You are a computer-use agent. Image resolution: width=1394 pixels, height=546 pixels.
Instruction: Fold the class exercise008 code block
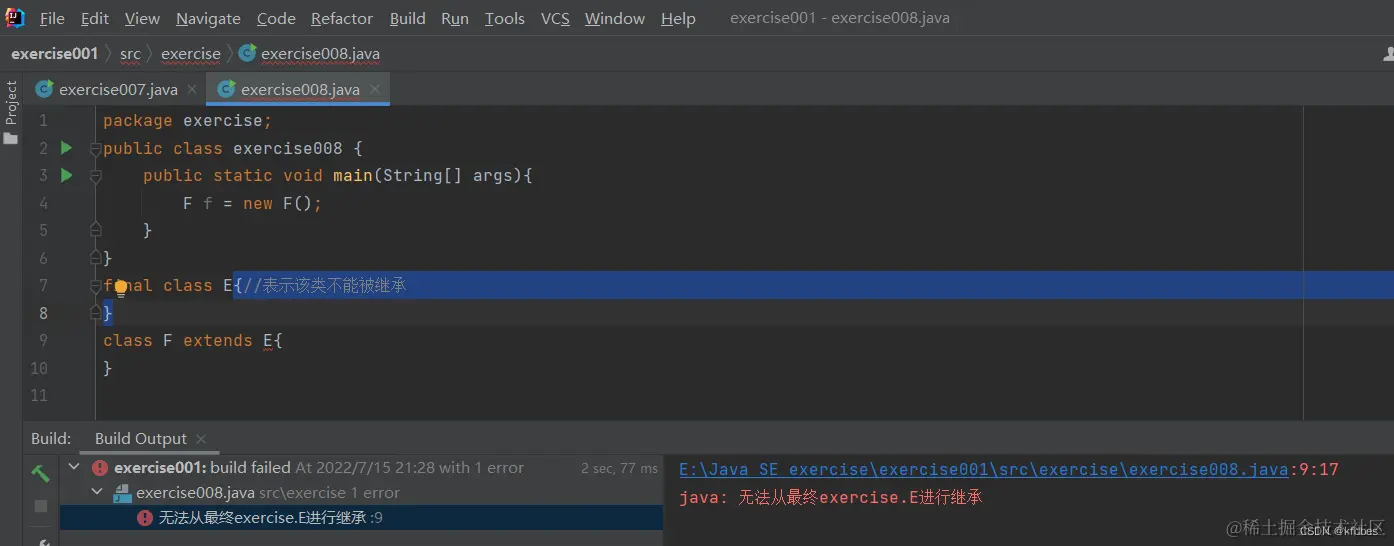(96, 149)
